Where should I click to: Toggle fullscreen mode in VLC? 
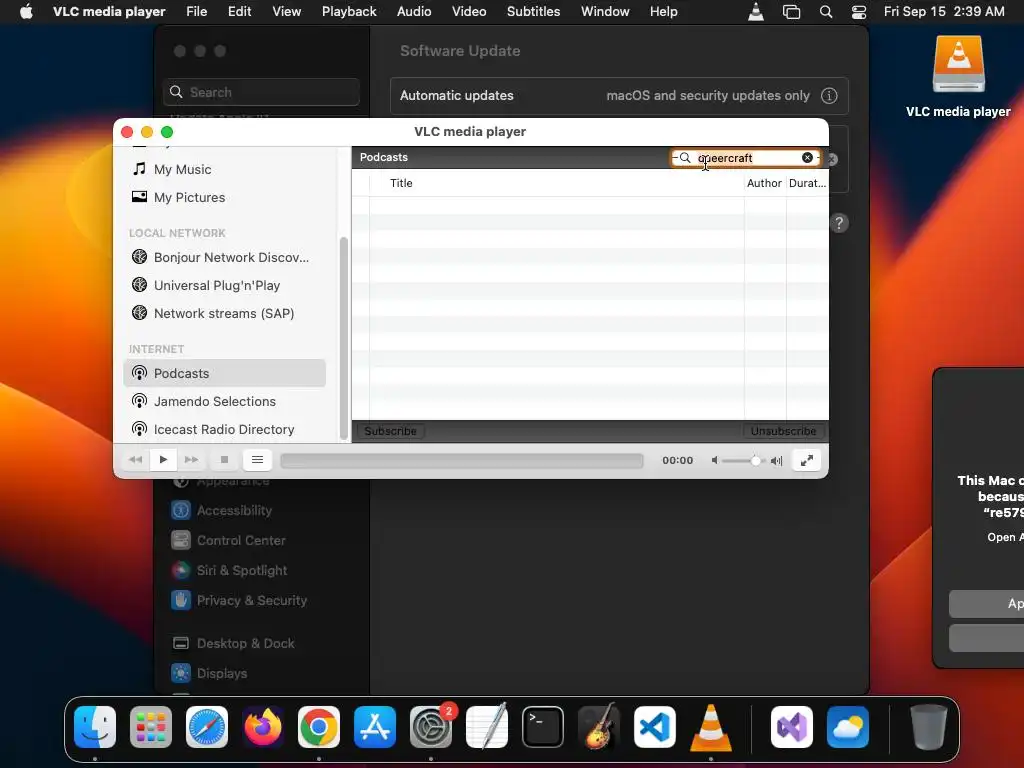click(x=807, y=460)
